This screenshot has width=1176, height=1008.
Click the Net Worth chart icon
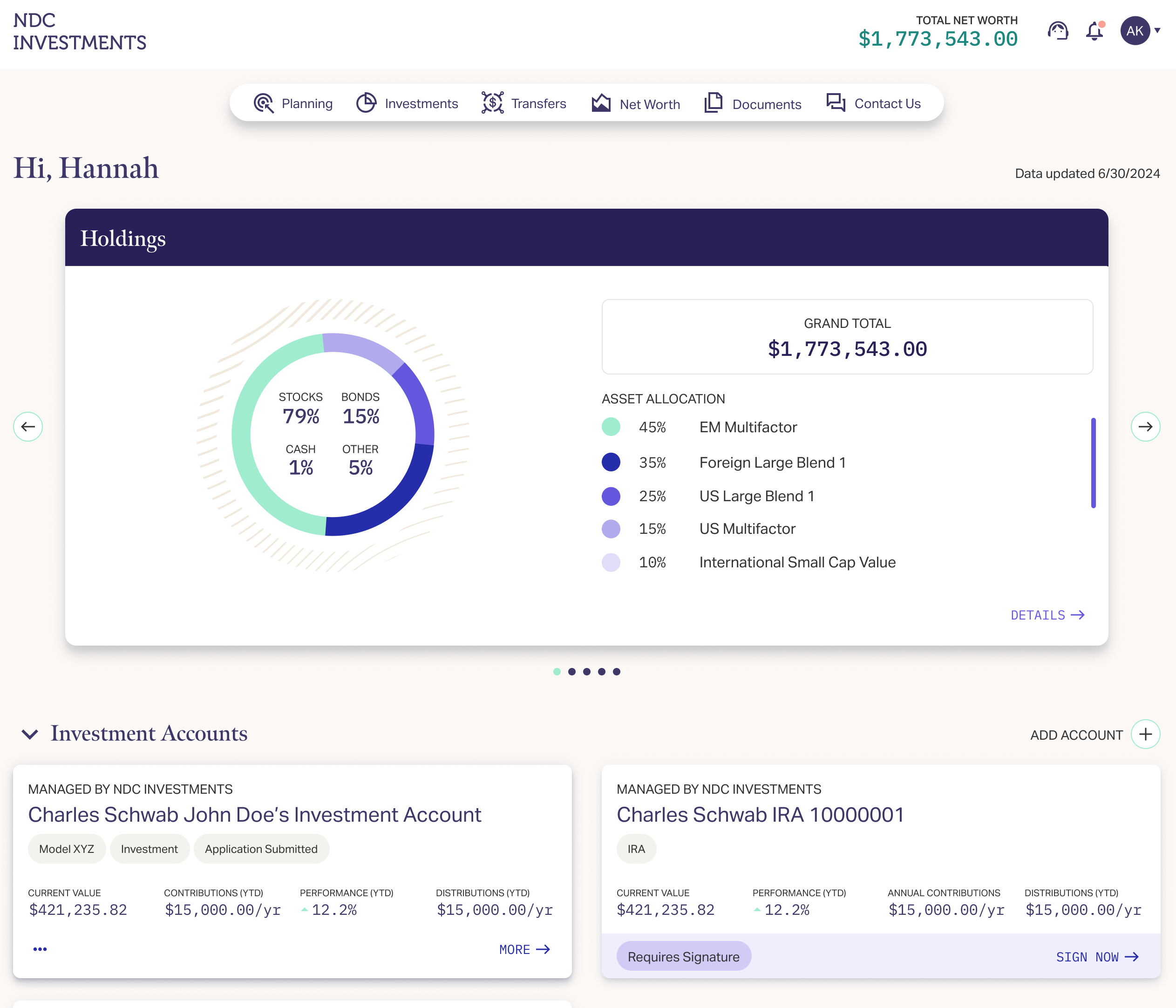pos(602,103)
